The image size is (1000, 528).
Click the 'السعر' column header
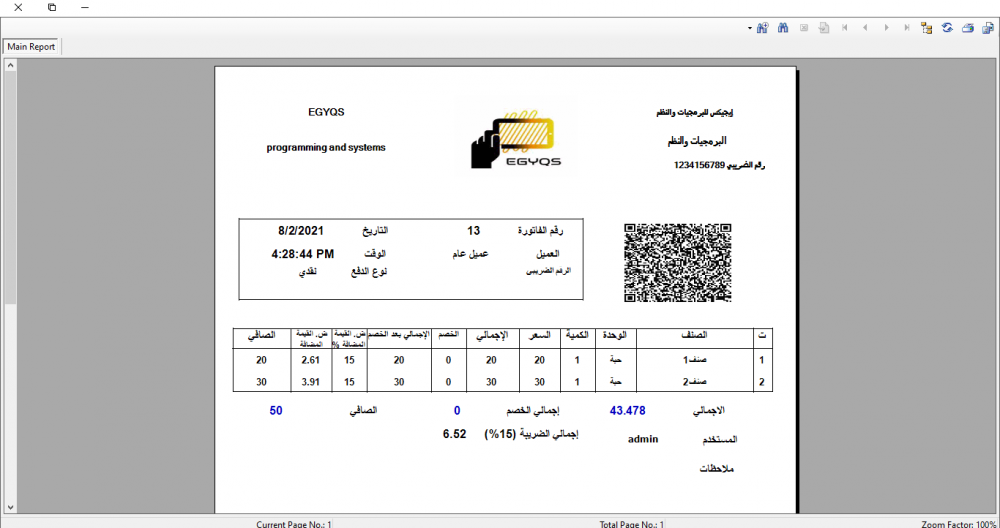pyautogui.click(x=540, y=335)
